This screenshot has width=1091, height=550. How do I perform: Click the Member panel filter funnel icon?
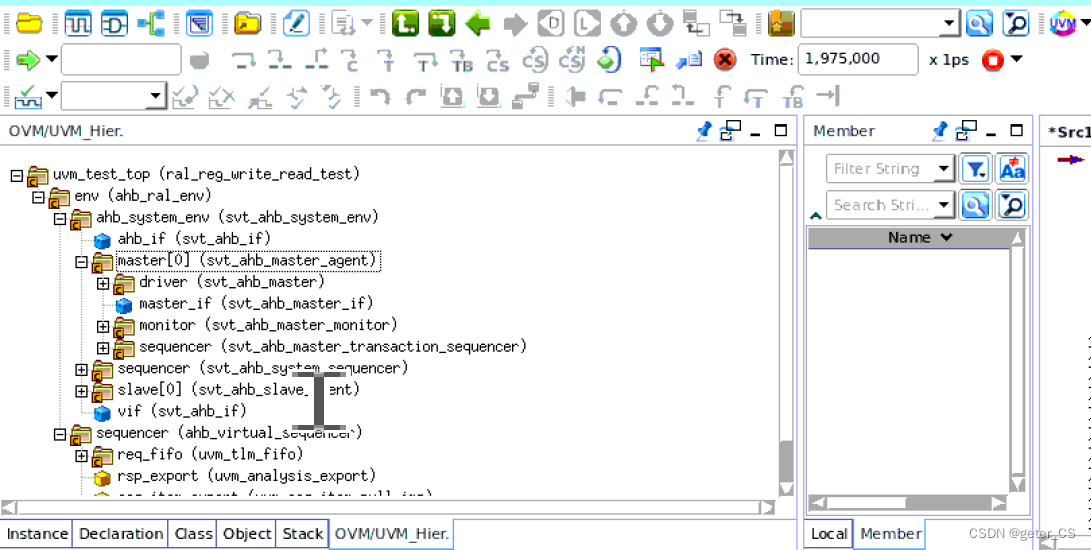975,169
